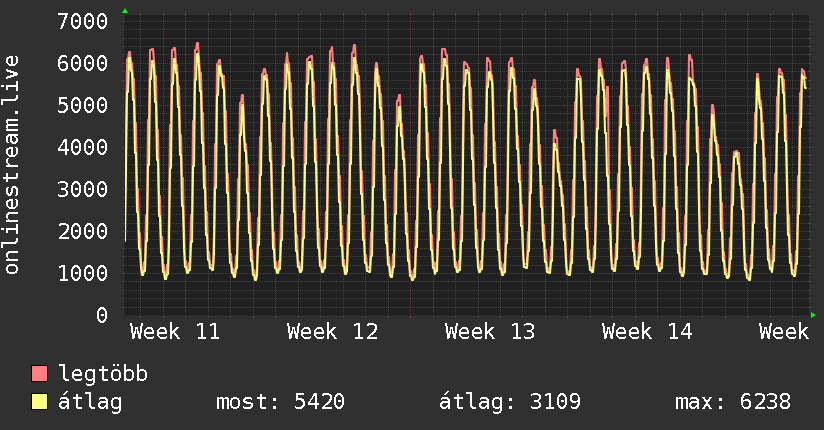Click the 'max: 6238' statistic
The height and width of the screenshot is (430, 824).
[x=733, y=402]
